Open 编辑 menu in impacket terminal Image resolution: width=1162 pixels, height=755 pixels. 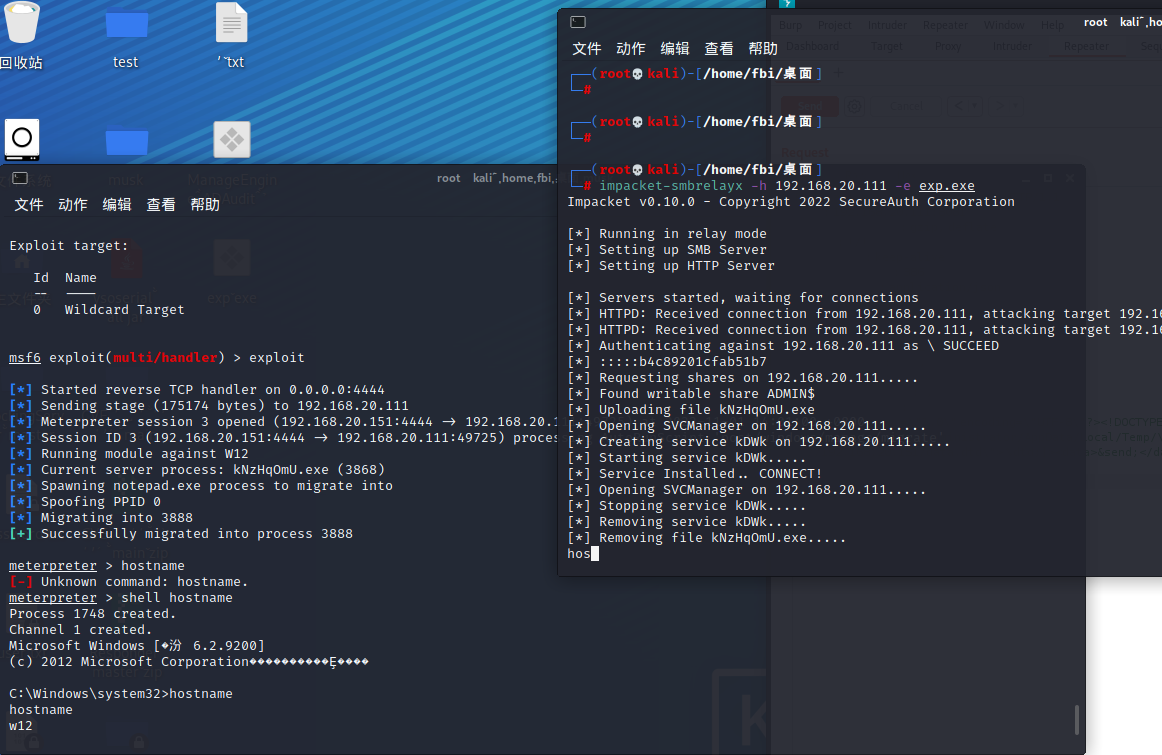click(674, 48)
